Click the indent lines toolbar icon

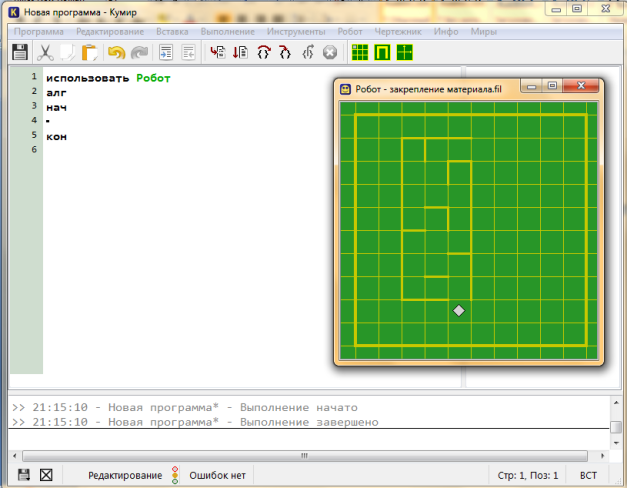click(166, 52)
